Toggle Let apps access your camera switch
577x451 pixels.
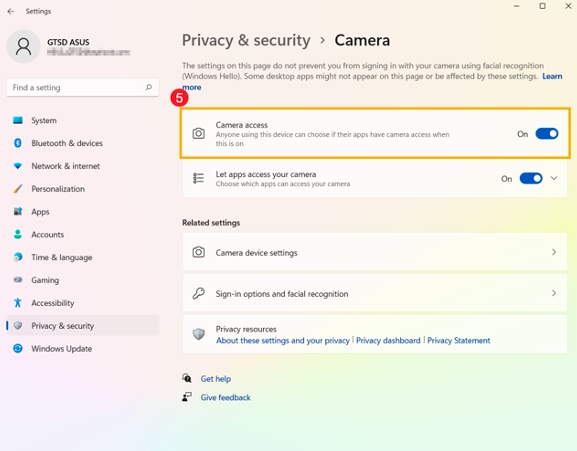coord(531,178)
